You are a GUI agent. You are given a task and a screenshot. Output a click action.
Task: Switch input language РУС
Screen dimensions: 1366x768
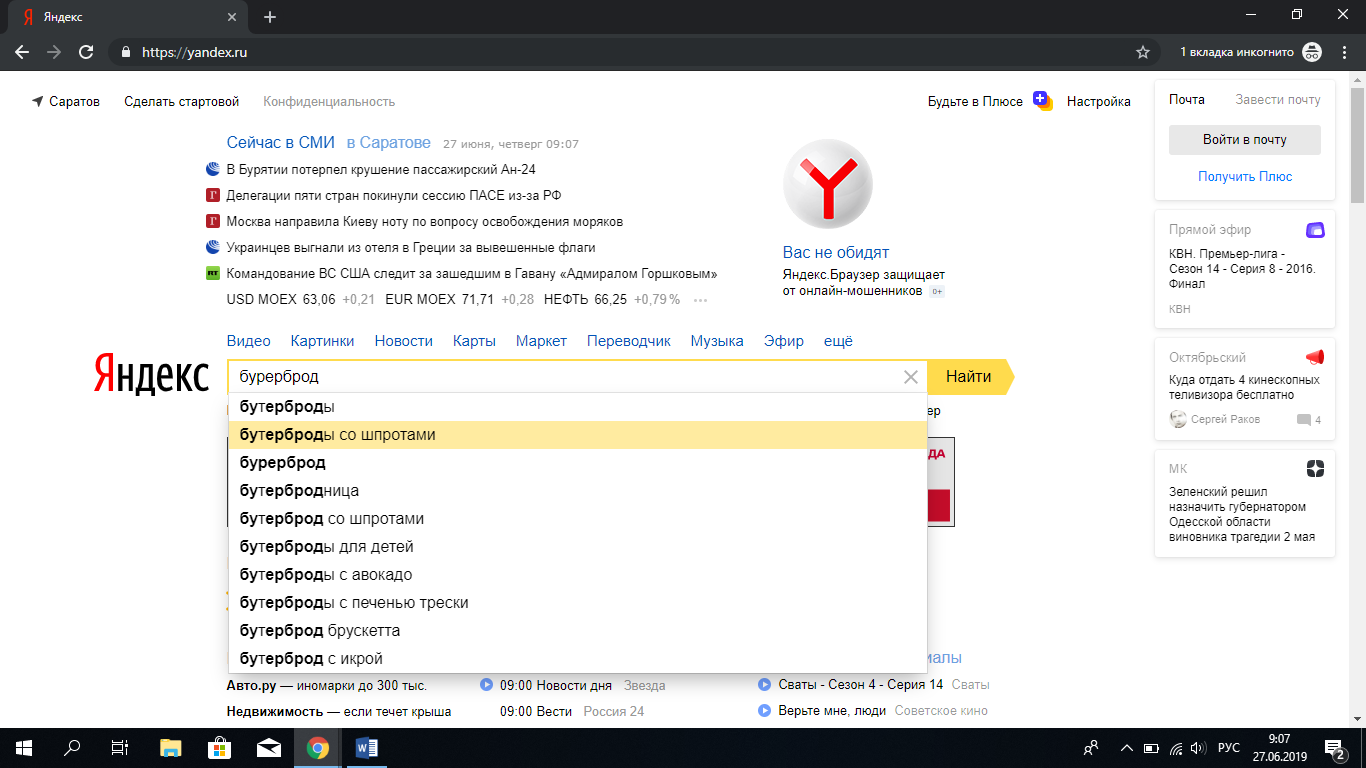tap(1228, 748)
